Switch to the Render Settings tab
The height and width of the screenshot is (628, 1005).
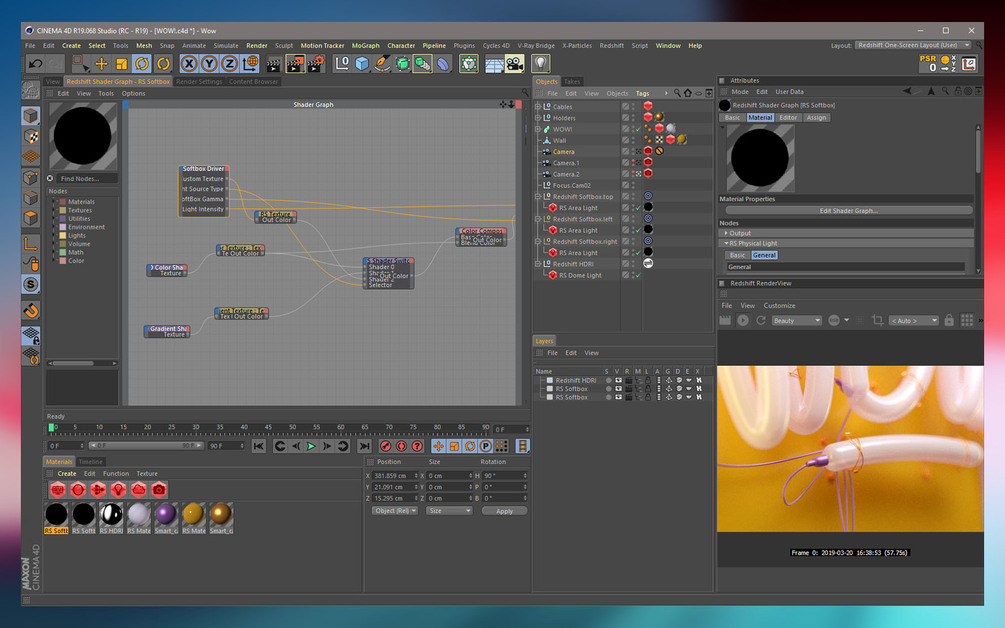click(199, 81)
